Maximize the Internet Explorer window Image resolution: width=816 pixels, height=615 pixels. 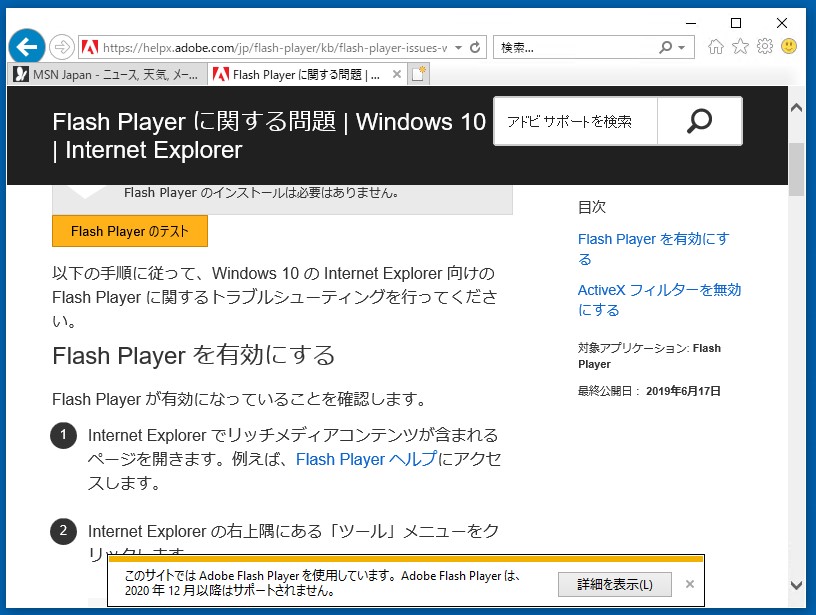point(736,23)
